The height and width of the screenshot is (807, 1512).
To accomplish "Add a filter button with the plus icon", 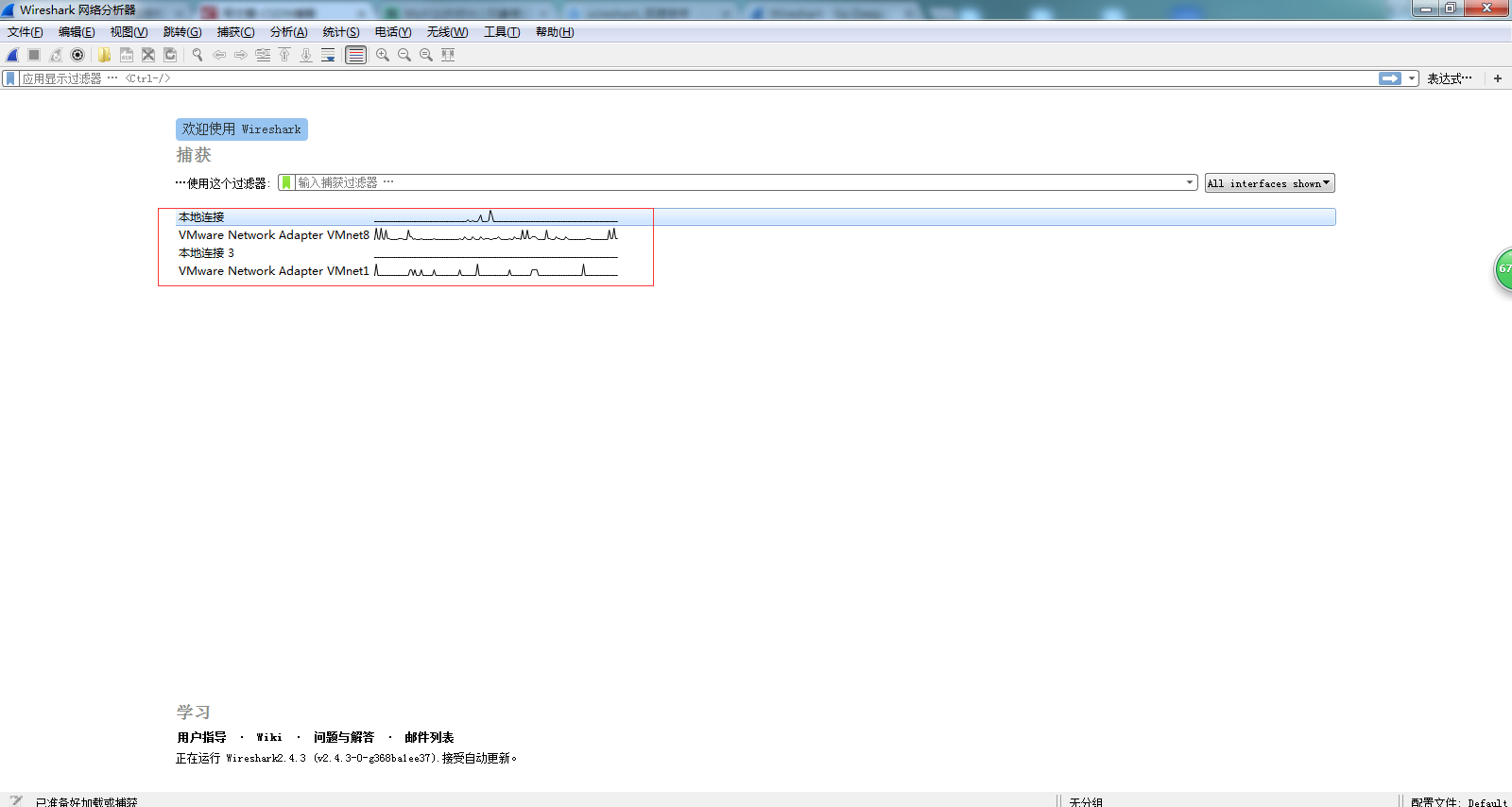I will click(1498, 78).
